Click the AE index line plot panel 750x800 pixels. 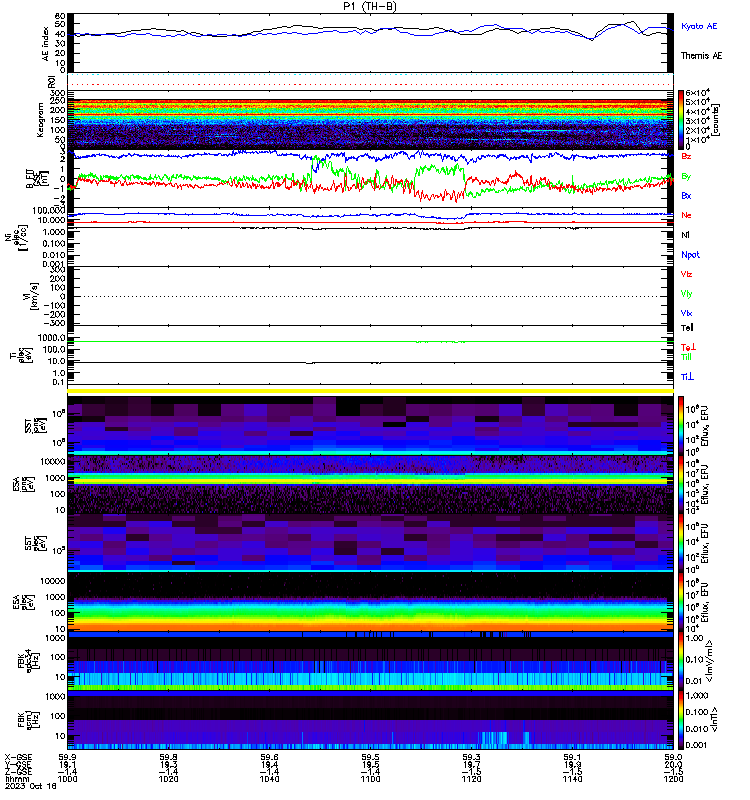[x=370, y=43]
